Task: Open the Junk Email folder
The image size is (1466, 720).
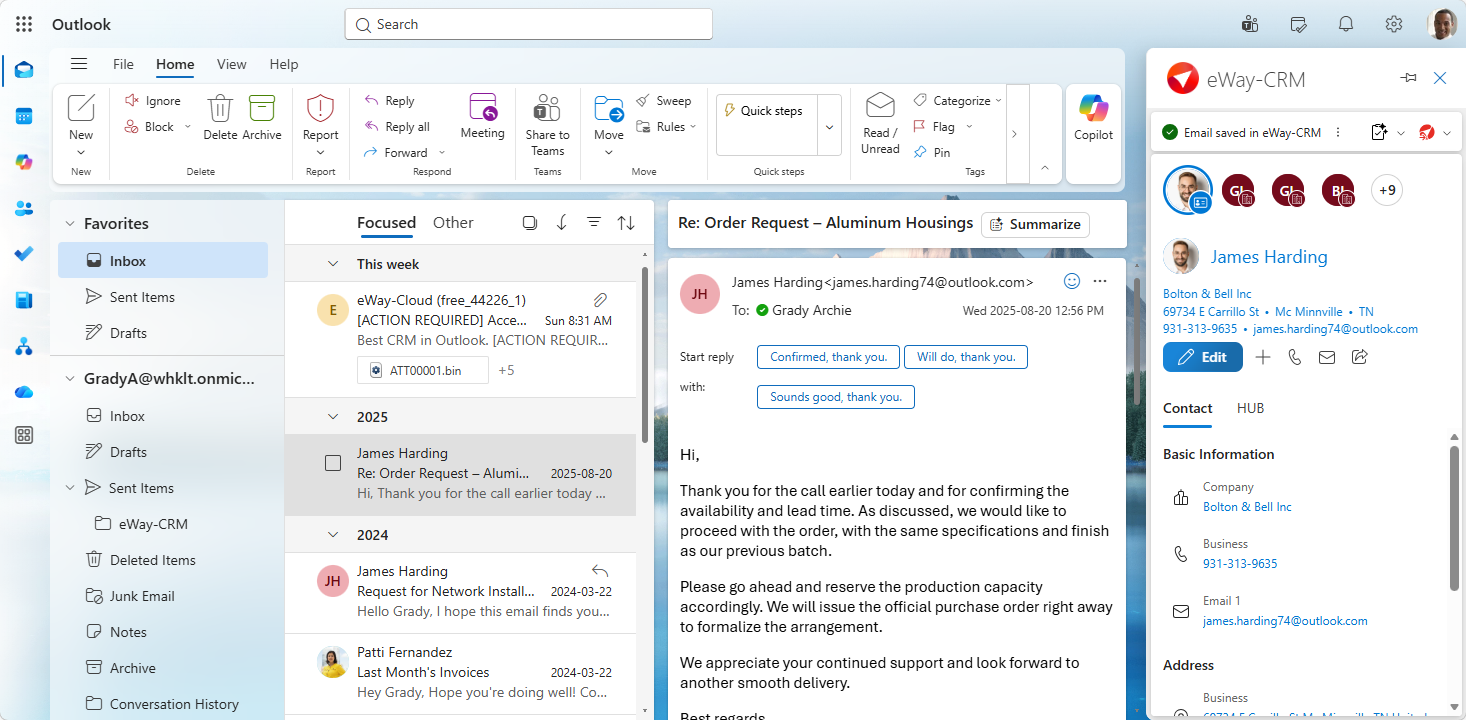Action: 142,596
